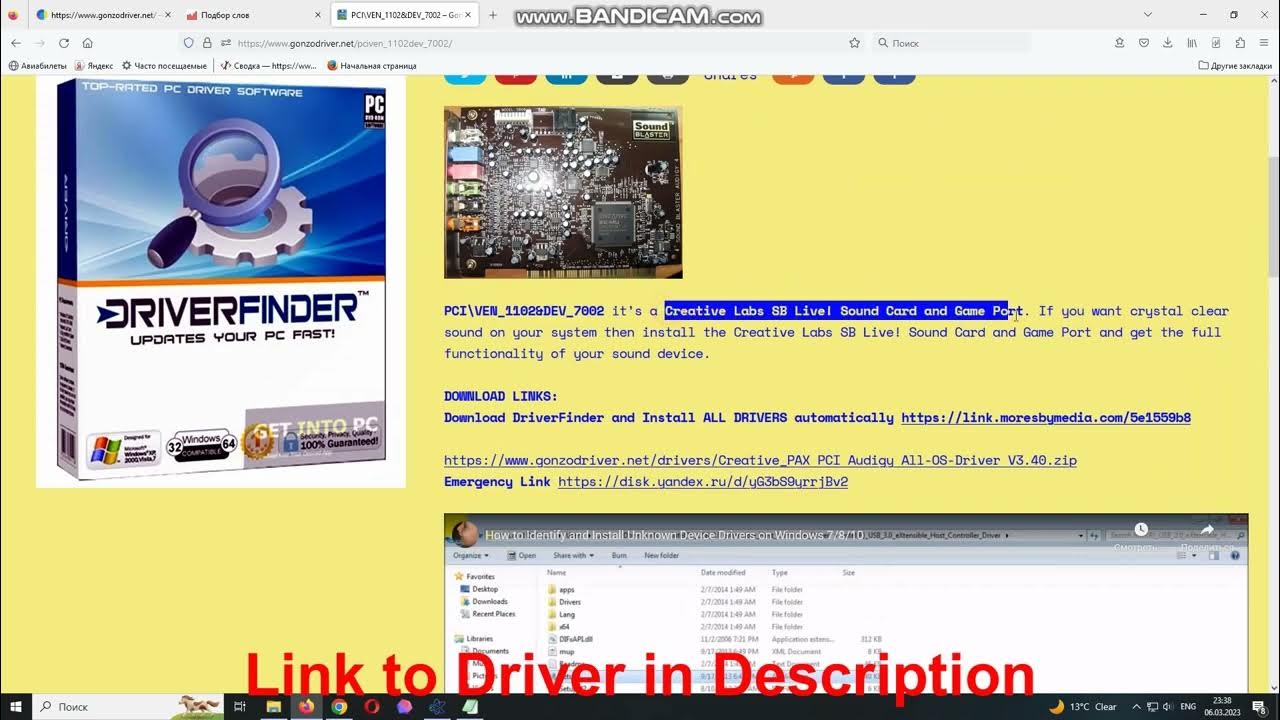This screenshot has width=1280, height=720.
Task: Open the downloads panel arrow
Action: (1168, 43)
